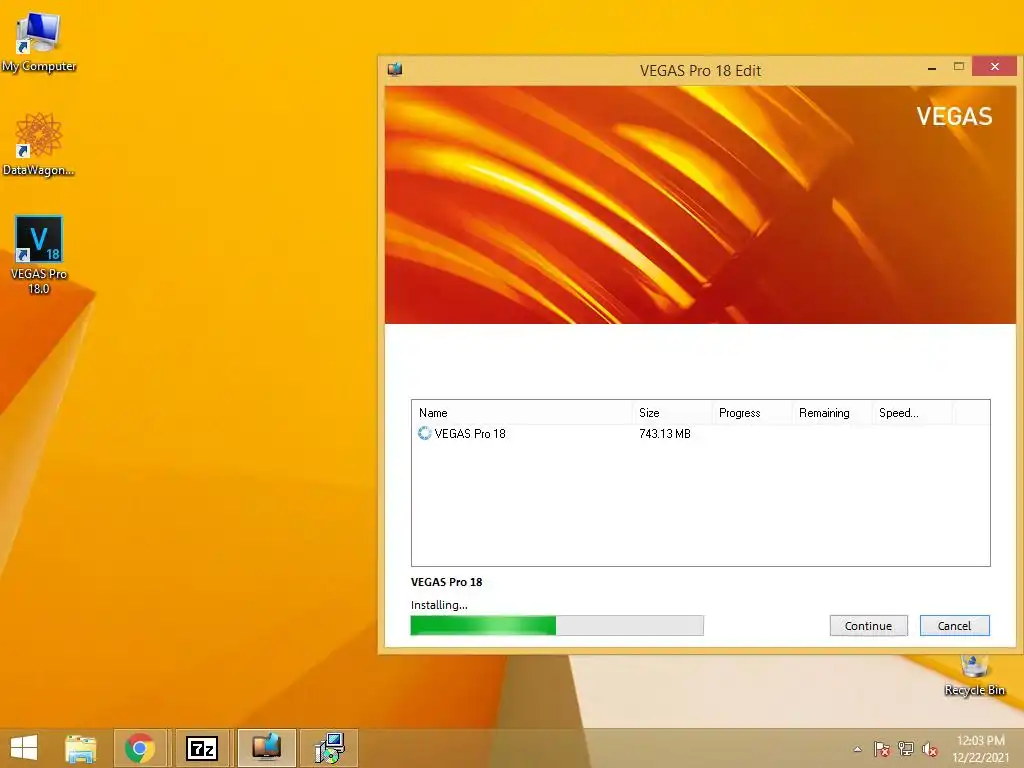Show hidden system tray icons arrow
This screenshot has width=1024, height=768.
click(x=857, y=749)
